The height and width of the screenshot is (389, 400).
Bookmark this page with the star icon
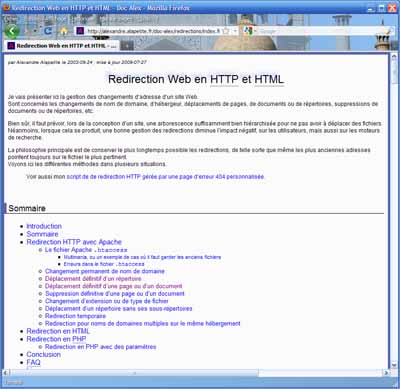226,31
